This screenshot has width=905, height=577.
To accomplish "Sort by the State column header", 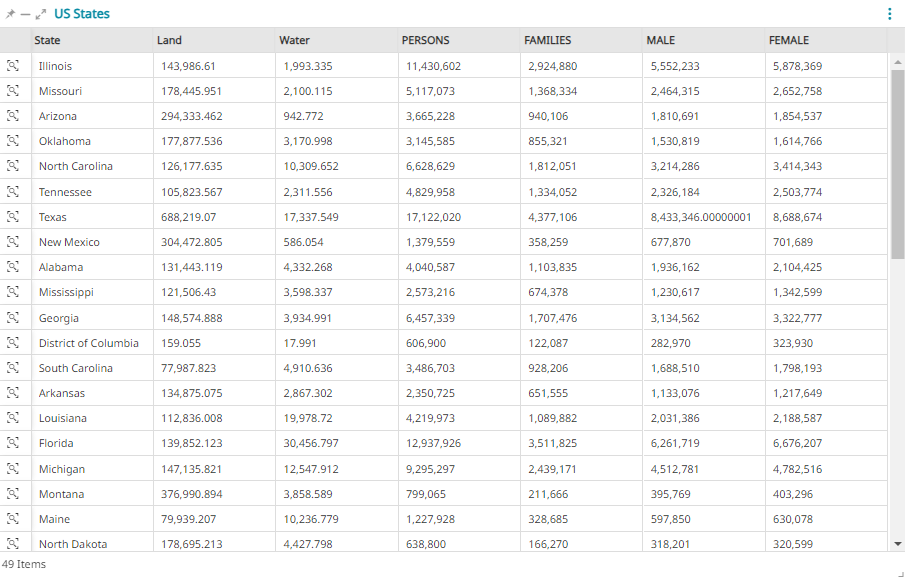I will (47, 40).
